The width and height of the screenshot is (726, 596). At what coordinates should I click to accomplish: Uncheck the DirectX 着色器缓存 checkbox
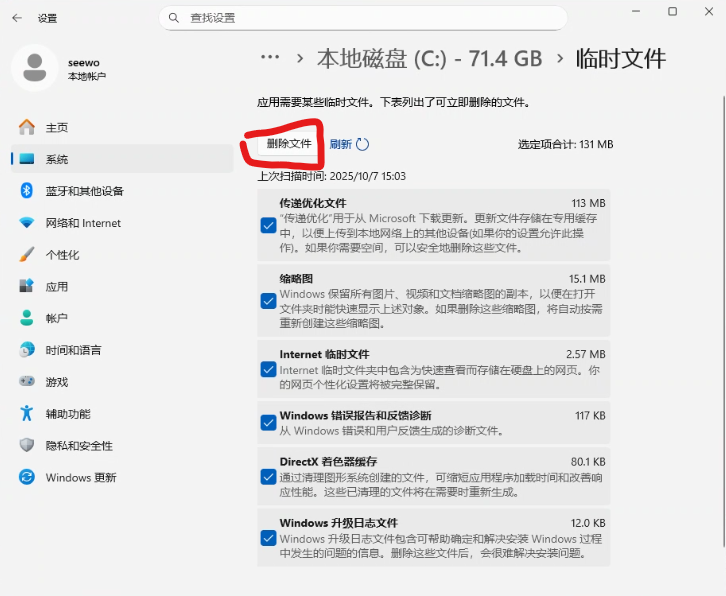[x=269, y=477]
